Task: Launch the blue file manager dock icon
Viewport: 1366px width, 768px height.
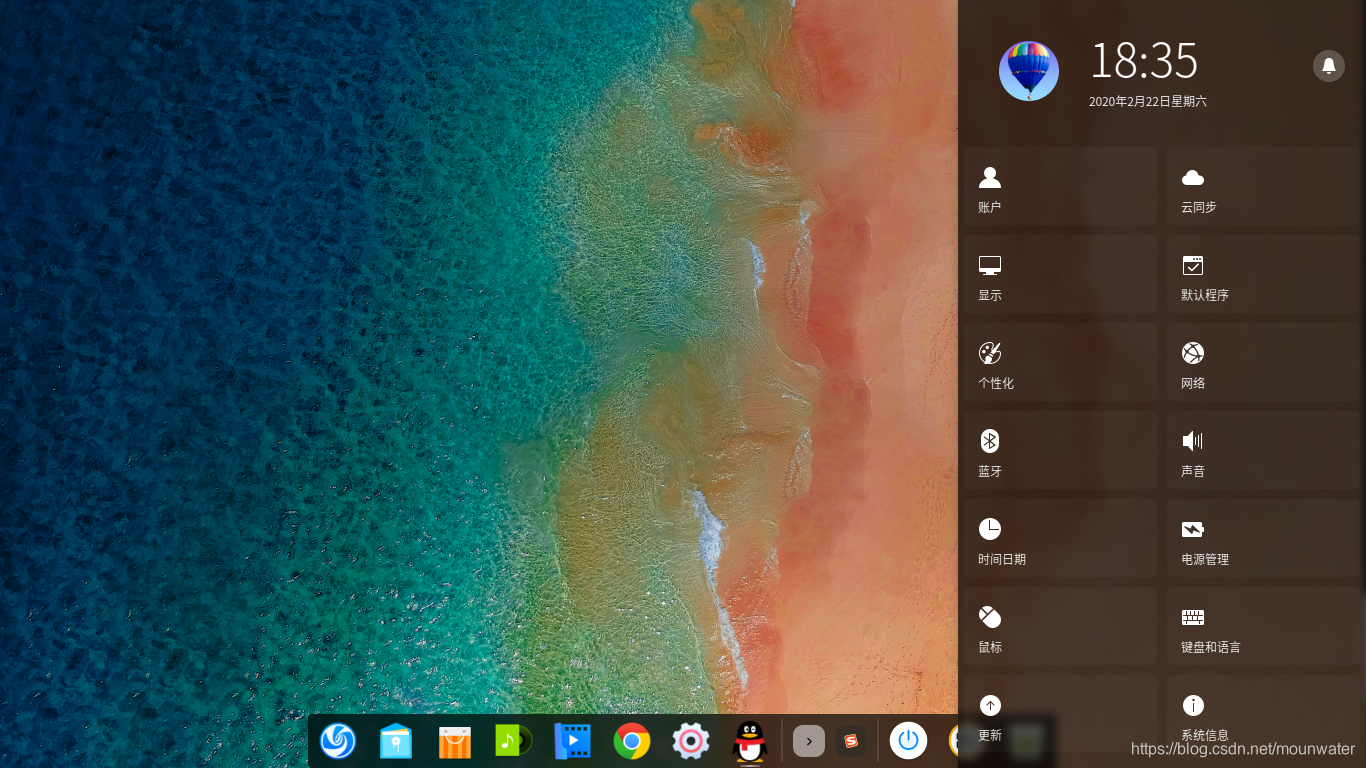Action: [396, 741]
